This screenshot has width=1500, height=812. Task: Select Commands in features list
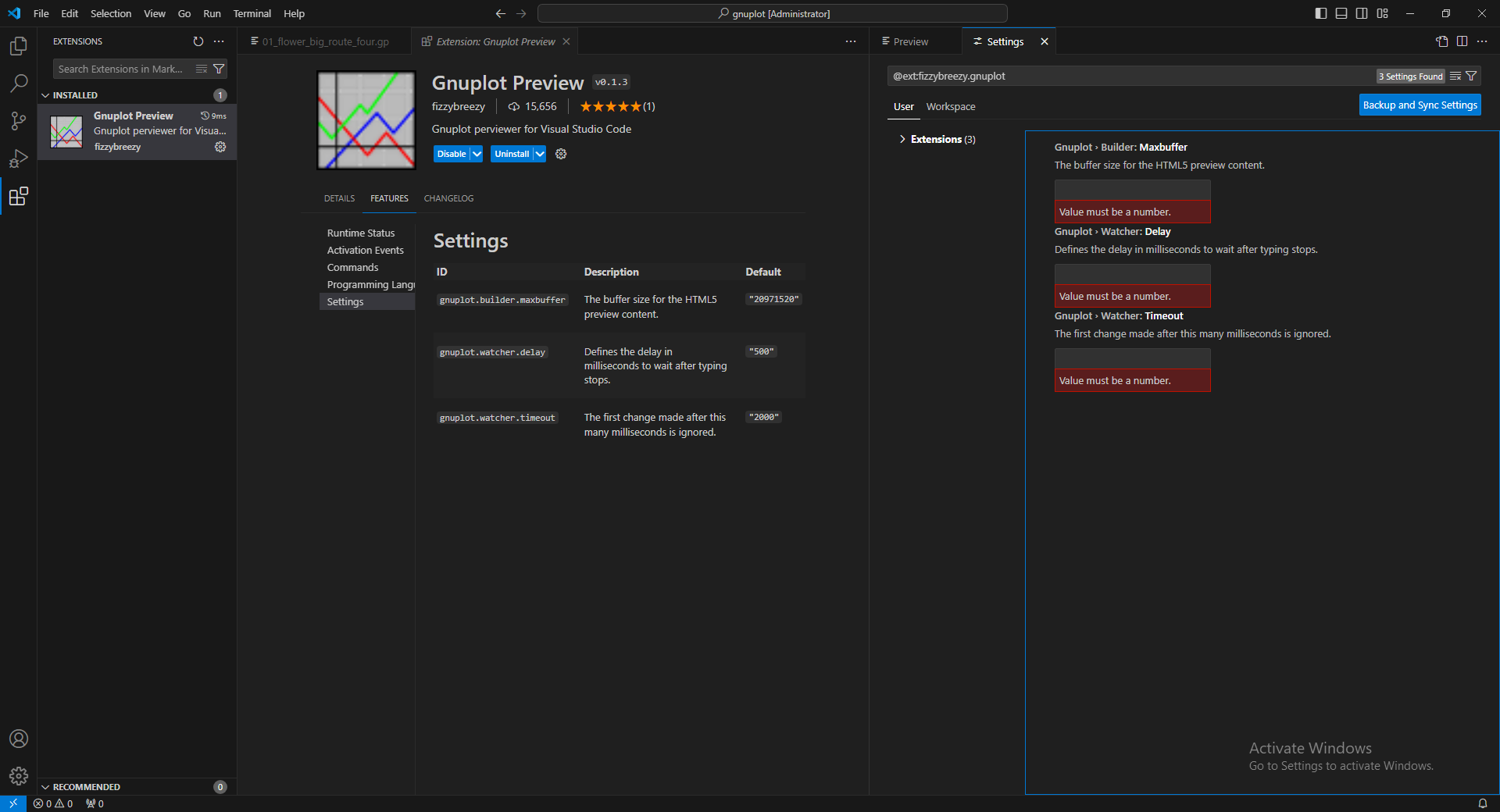point(352,267)
